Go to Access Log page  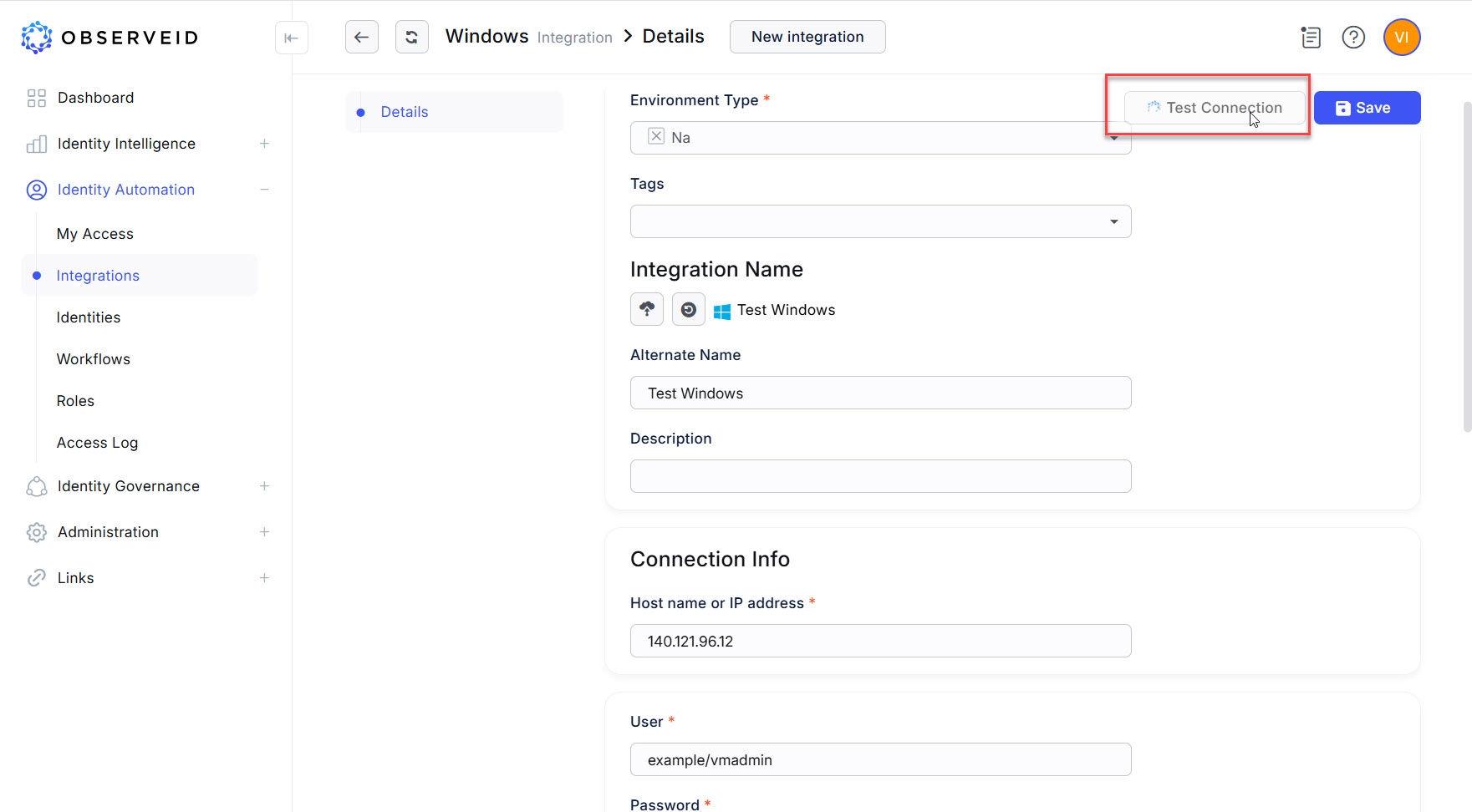pyautogui.click(x=97, y=443)
